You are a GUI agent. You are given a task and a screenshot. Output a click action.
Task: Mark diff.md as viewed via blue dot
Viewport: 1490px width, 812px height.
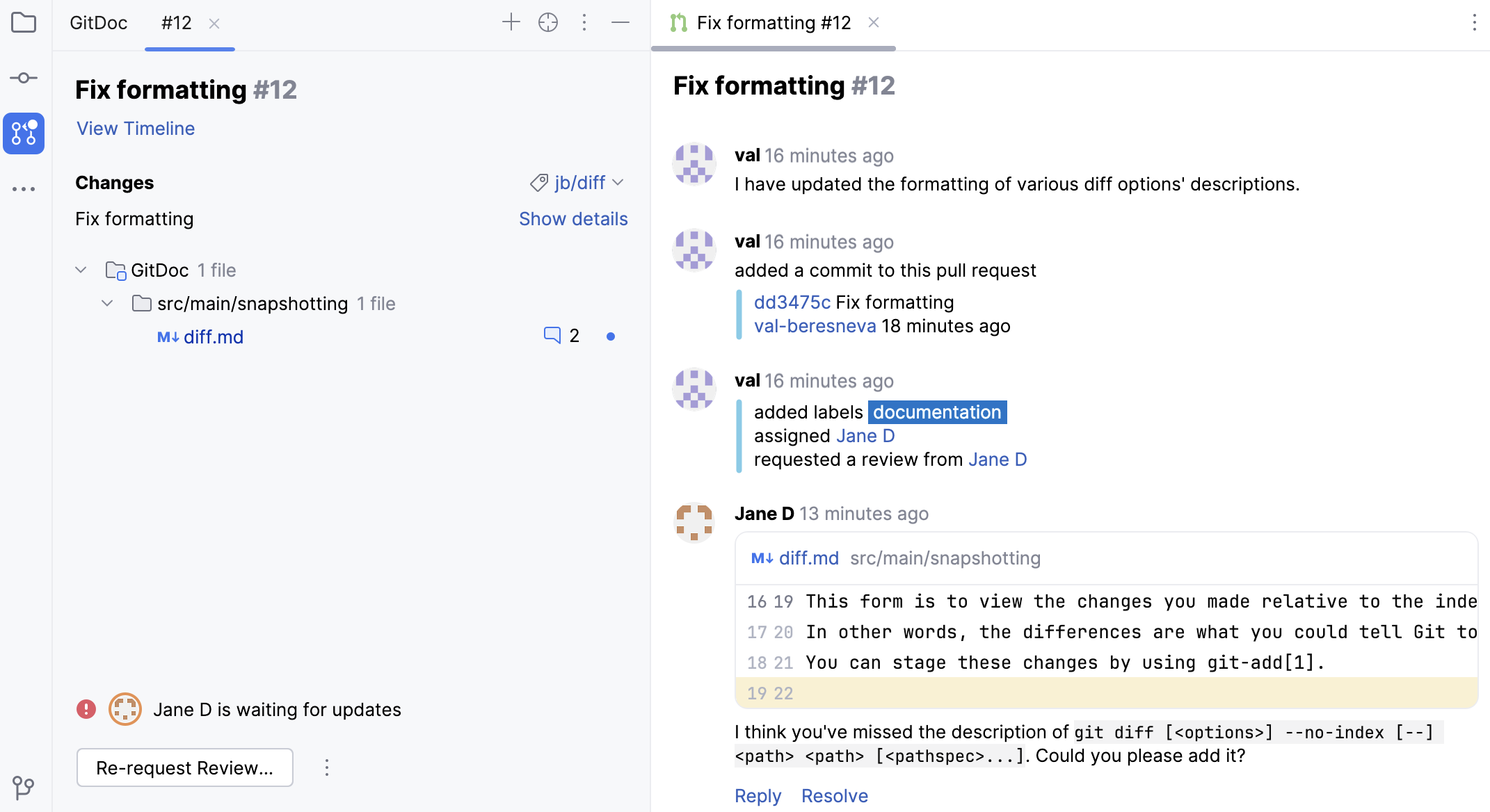coord(610,336)
